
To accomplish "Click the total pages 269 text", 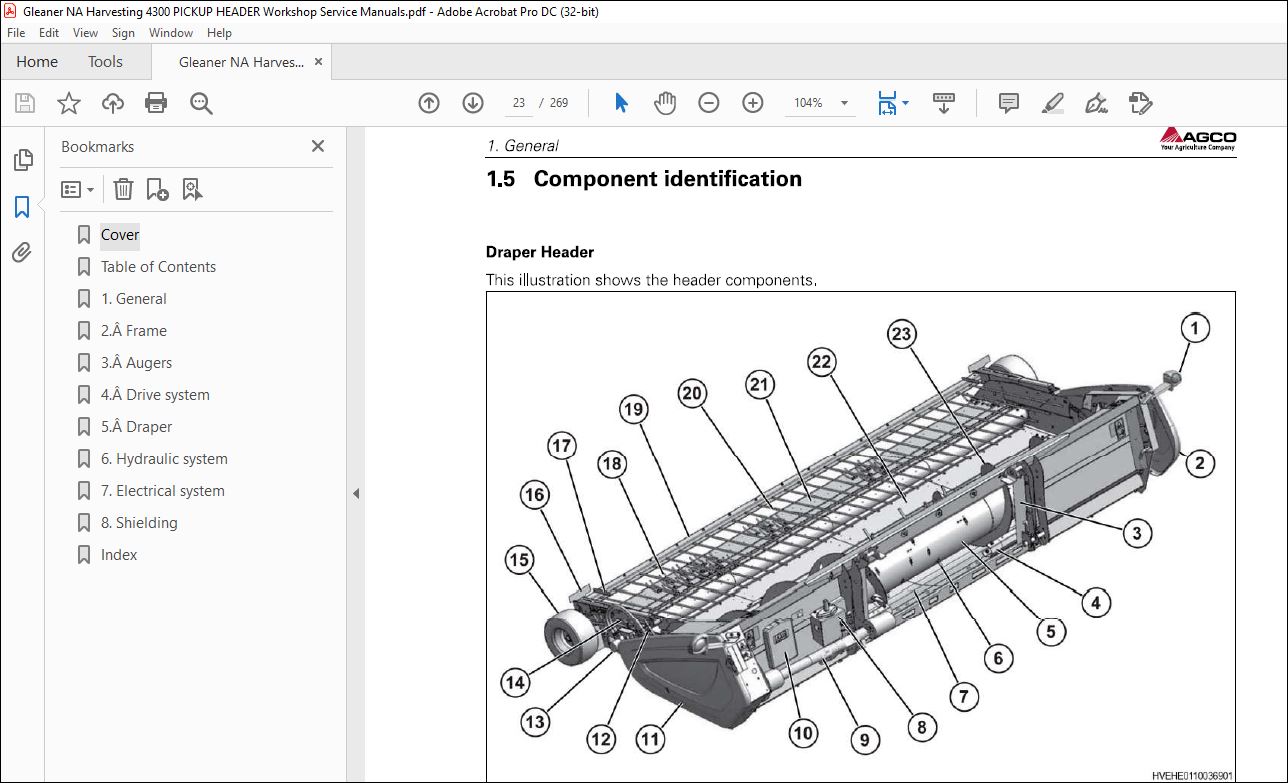I will point(559,103).
